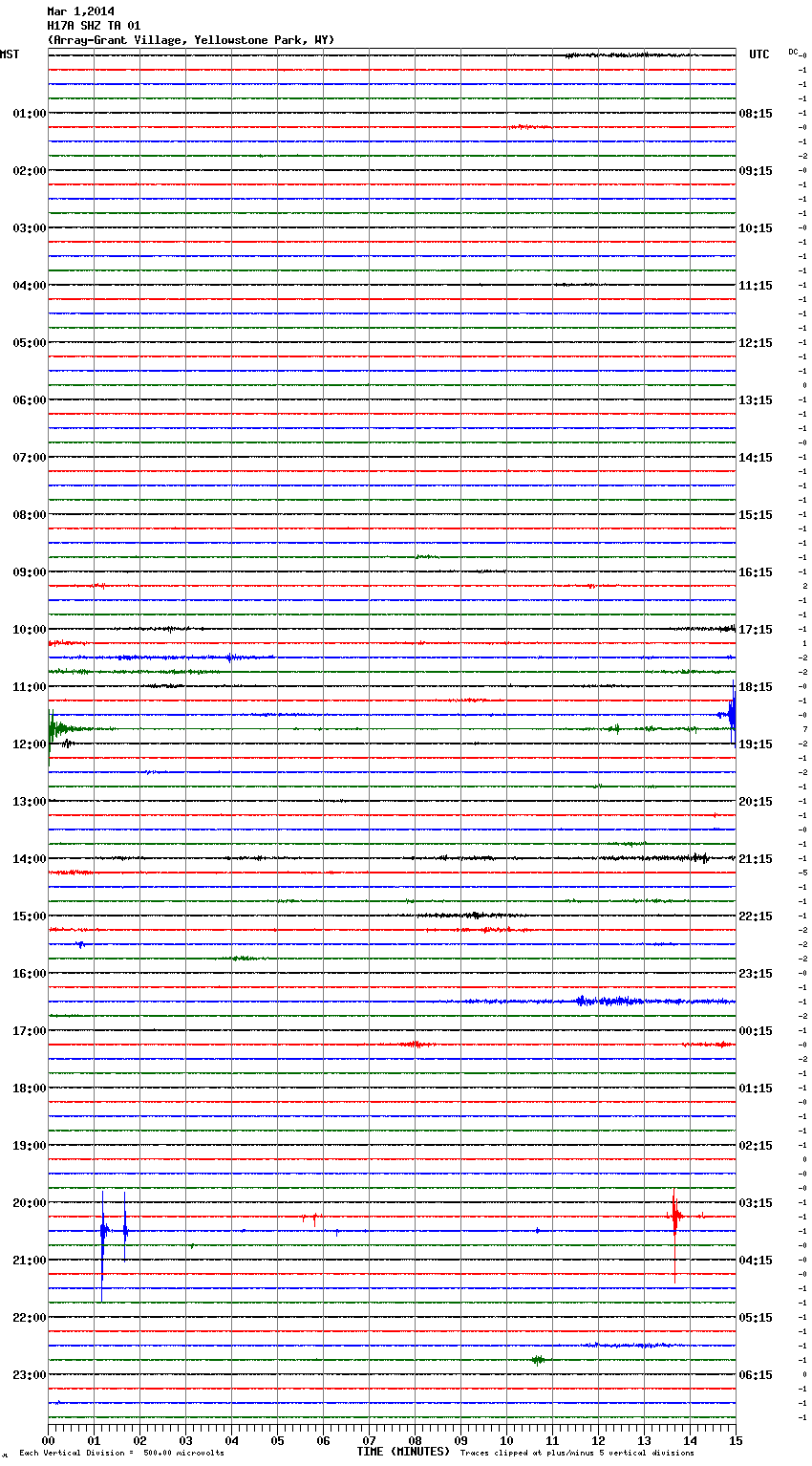
Task: Click the 12:15 UTC time label
Action: (x=756, y=342)
